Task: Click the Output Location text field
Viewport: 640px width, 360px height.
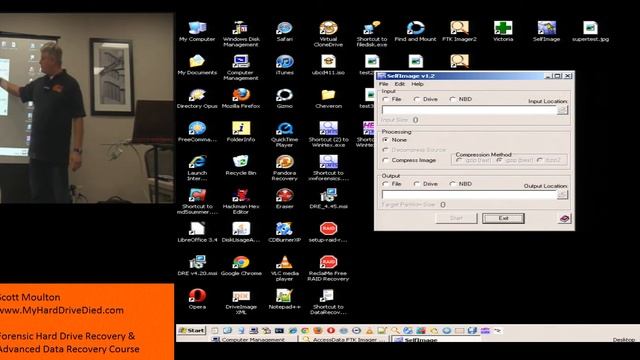Action: click(469, 195)
